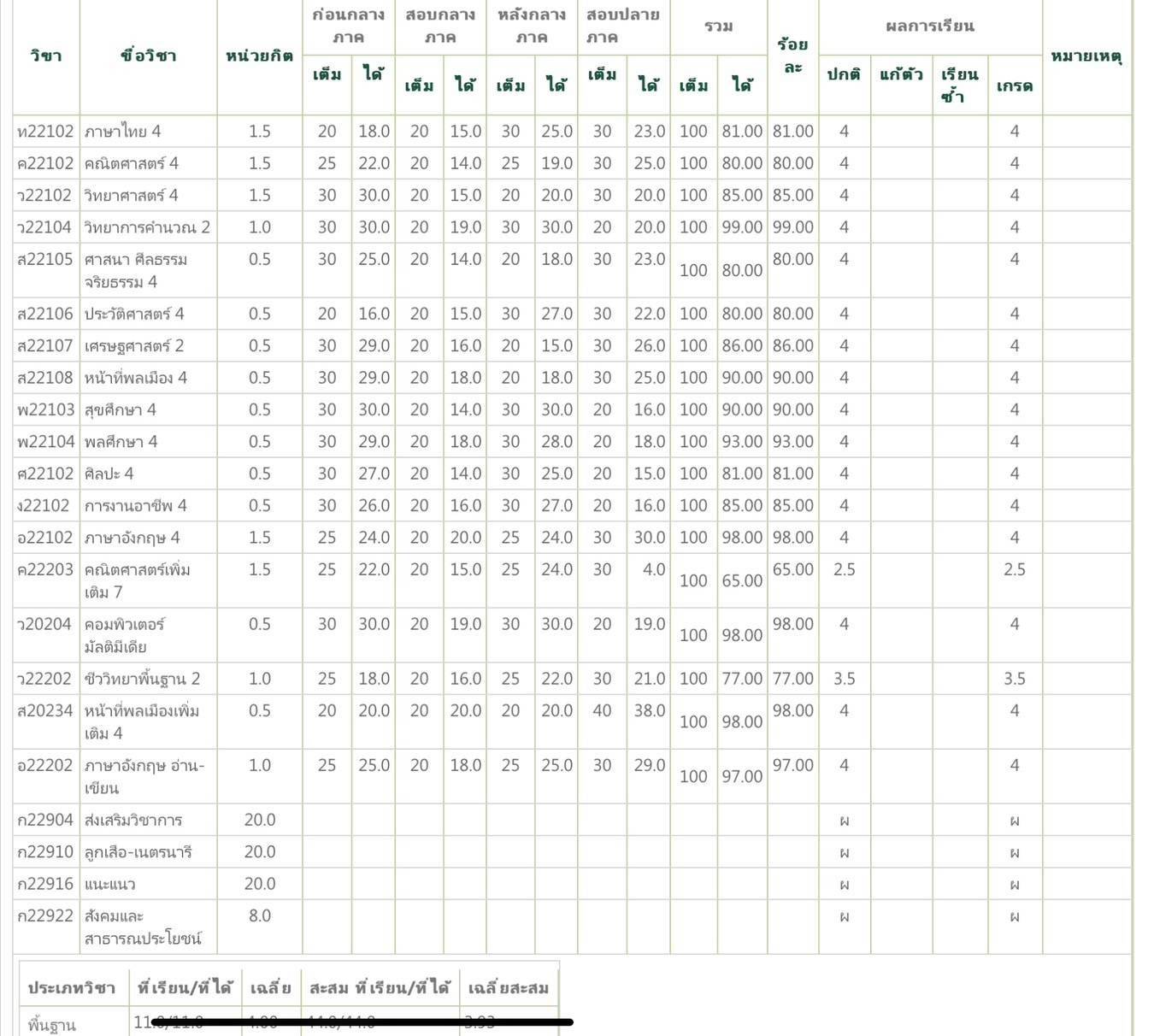Click the score '28.0' in พลศึกษา 4 row
The height and width of the screenshot is (1036, 1154).
(x=556, y=441)
